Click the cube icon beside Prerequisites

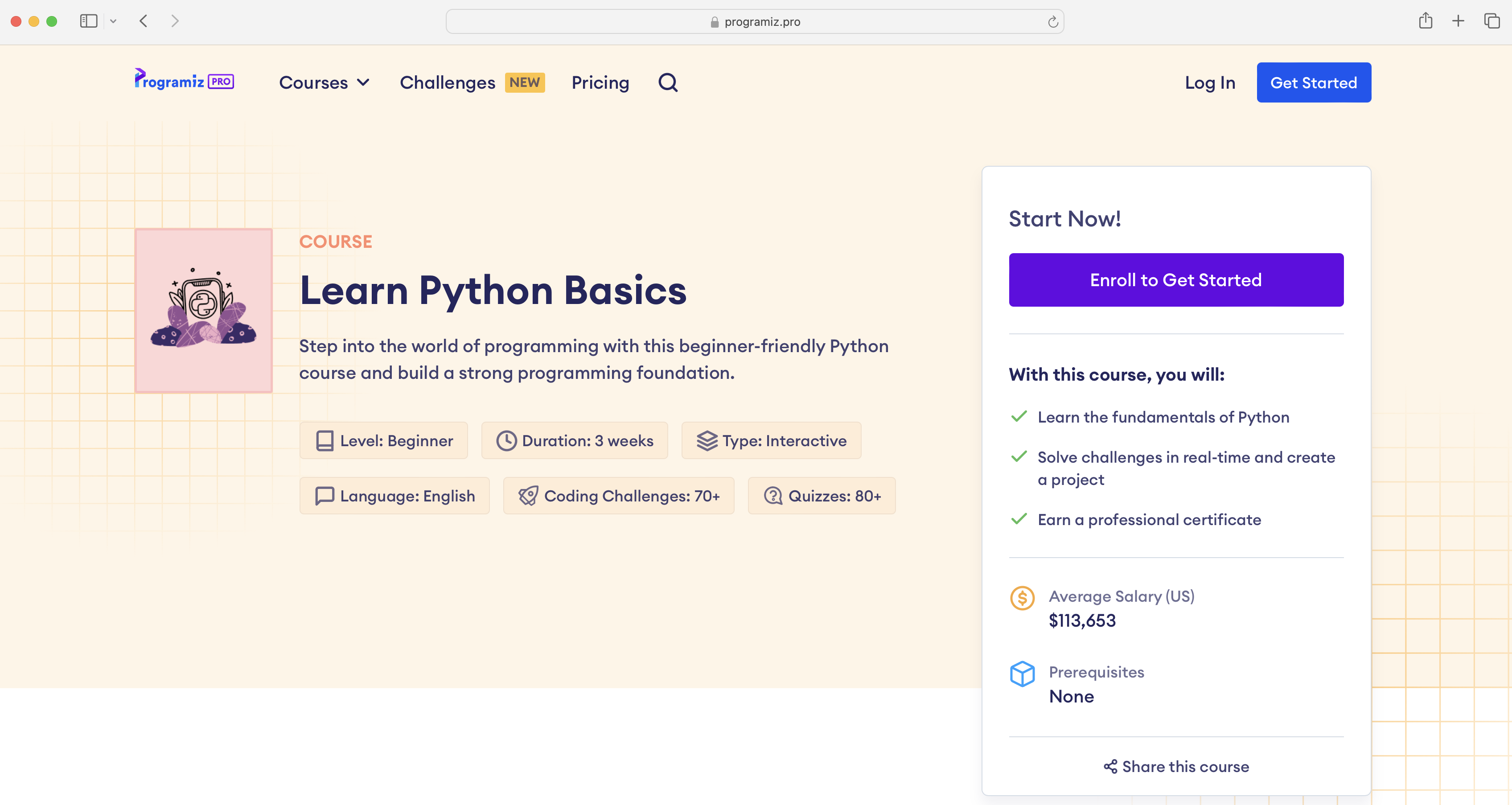(x=1023, y=674)
